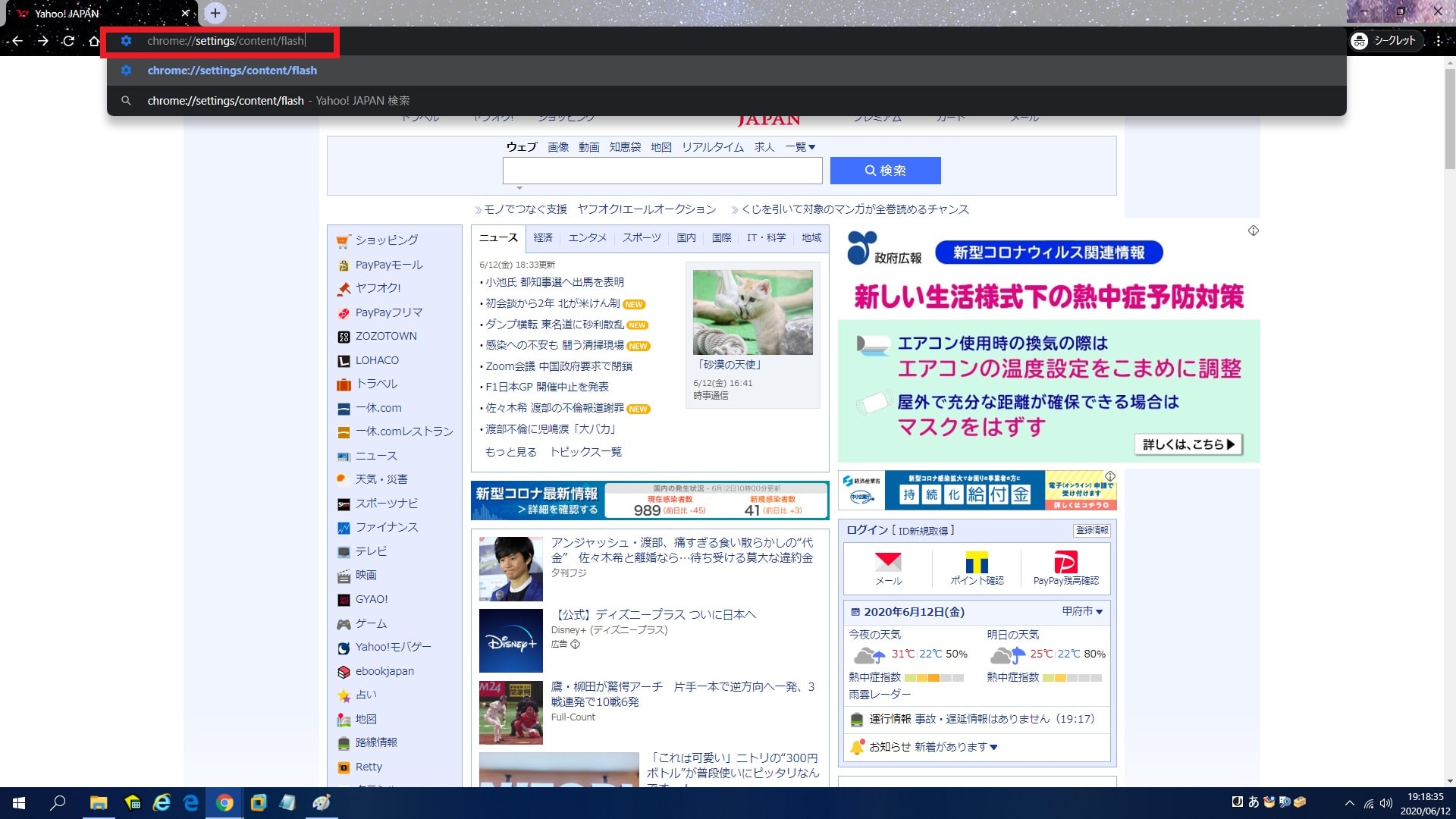Image resolution: width=1456 pixels, height=819 pixels.
Task: Click the ゲーム controller icon
Action: tap(344, 624)
